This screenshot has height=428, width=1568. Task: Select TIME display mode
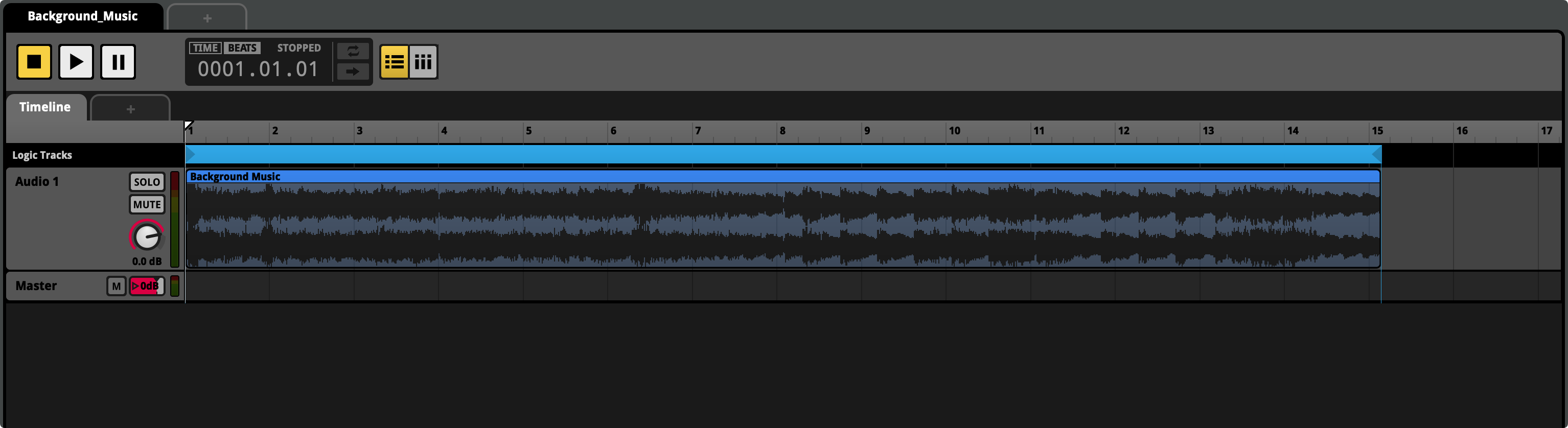pyautogui.click(x=205, y=48)
